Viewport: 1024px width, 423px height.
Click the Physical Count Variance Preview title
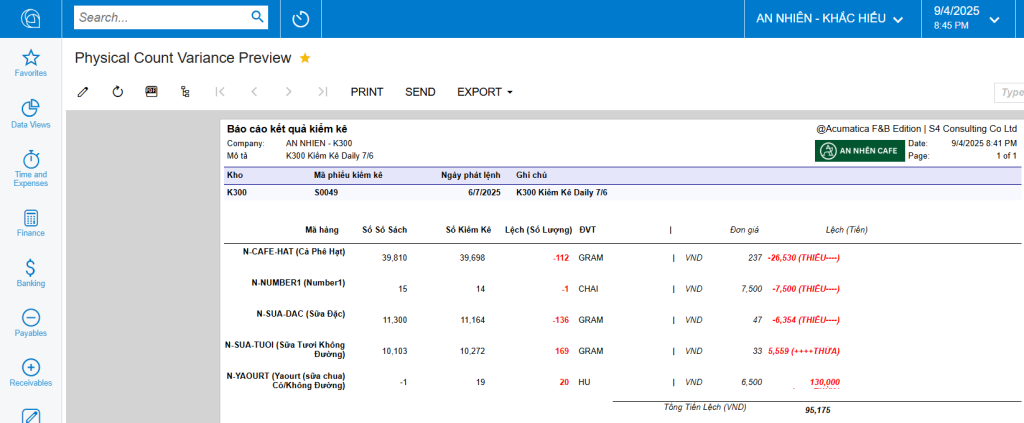(x=183, y=58)
